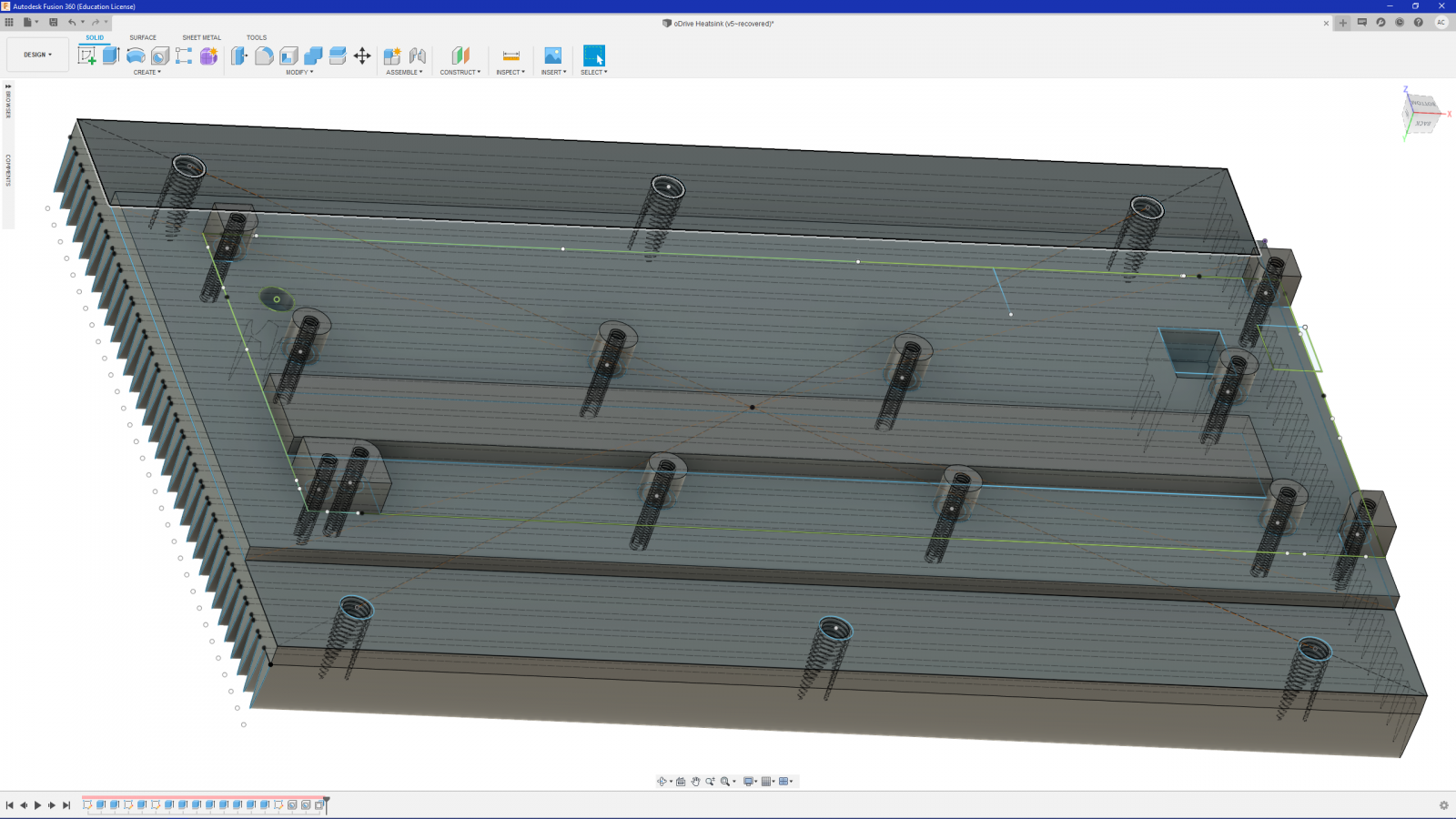This screenshot has height=819, width=1456.
Task: Click the ViewCube orientation widget
Action: (1422, 115)
